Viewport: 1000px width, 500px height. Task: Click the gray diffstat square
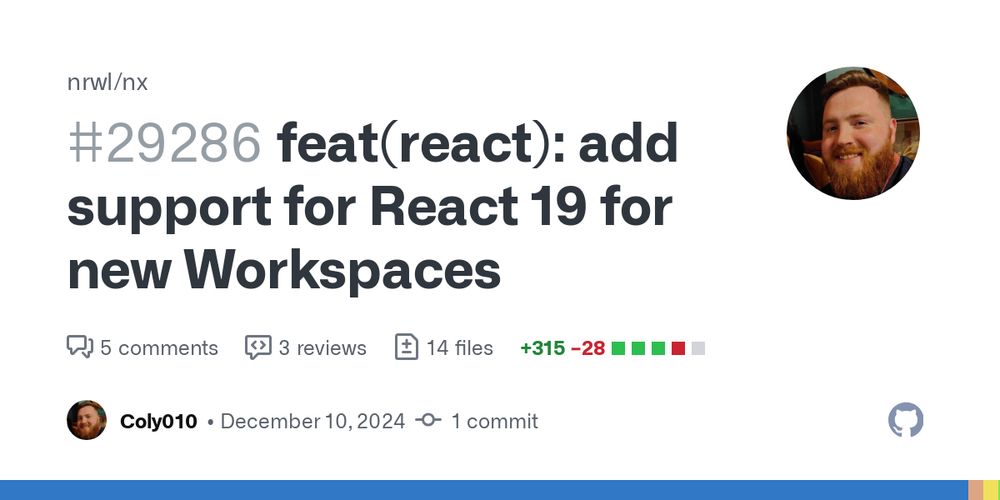coord(698,348)
